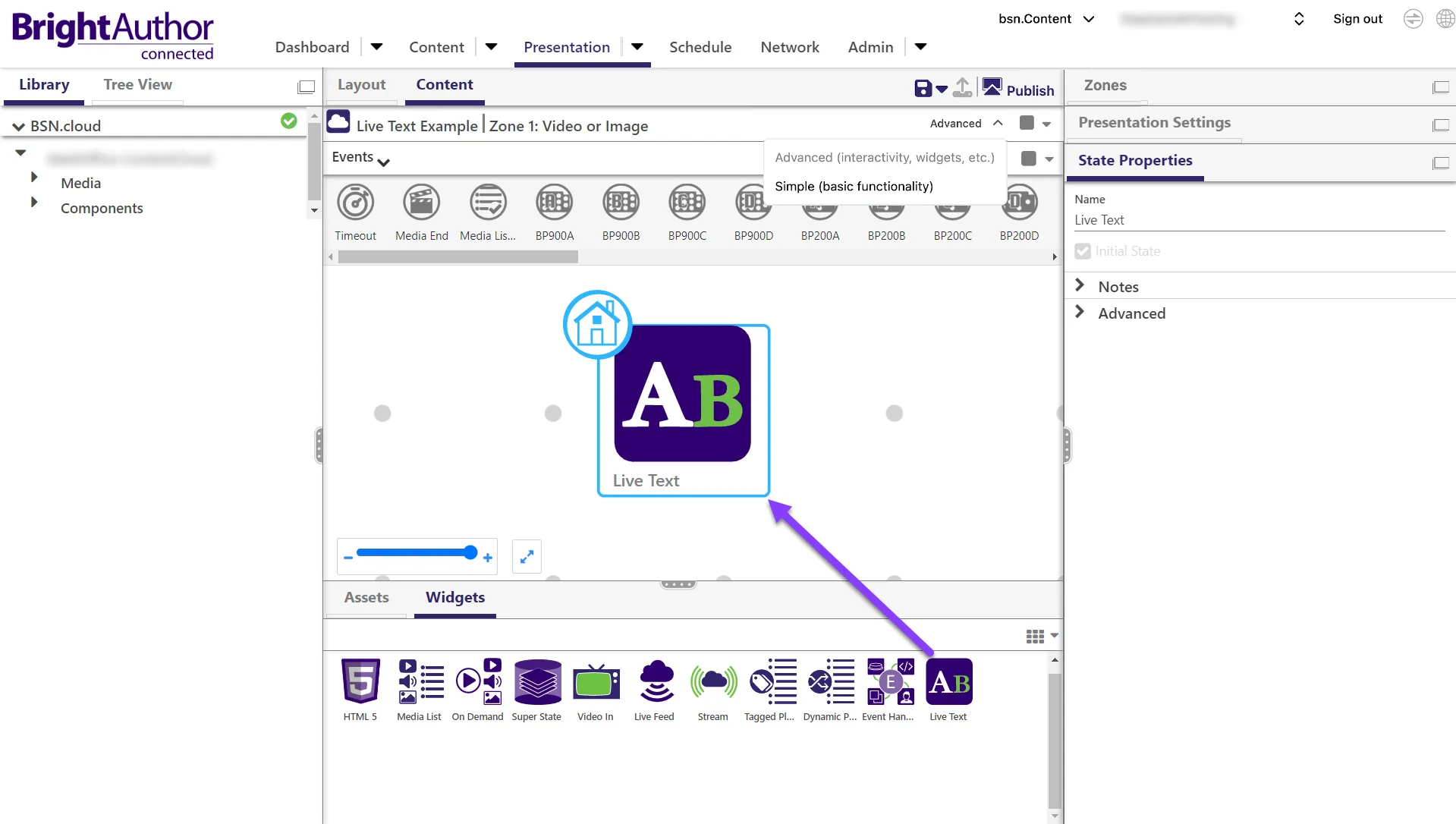Switch to the Layout tab
The image size is (1456, 824).
tap(361, 84)
